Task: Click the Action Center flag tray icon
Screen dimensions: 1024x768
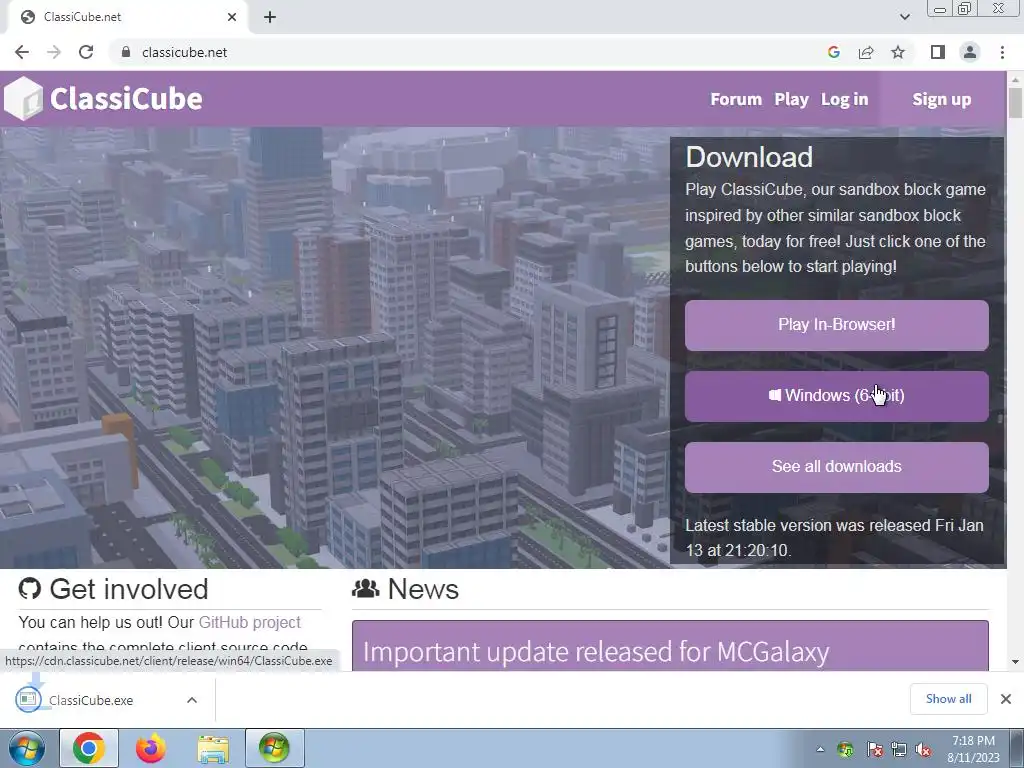Action: coord(874,750)
